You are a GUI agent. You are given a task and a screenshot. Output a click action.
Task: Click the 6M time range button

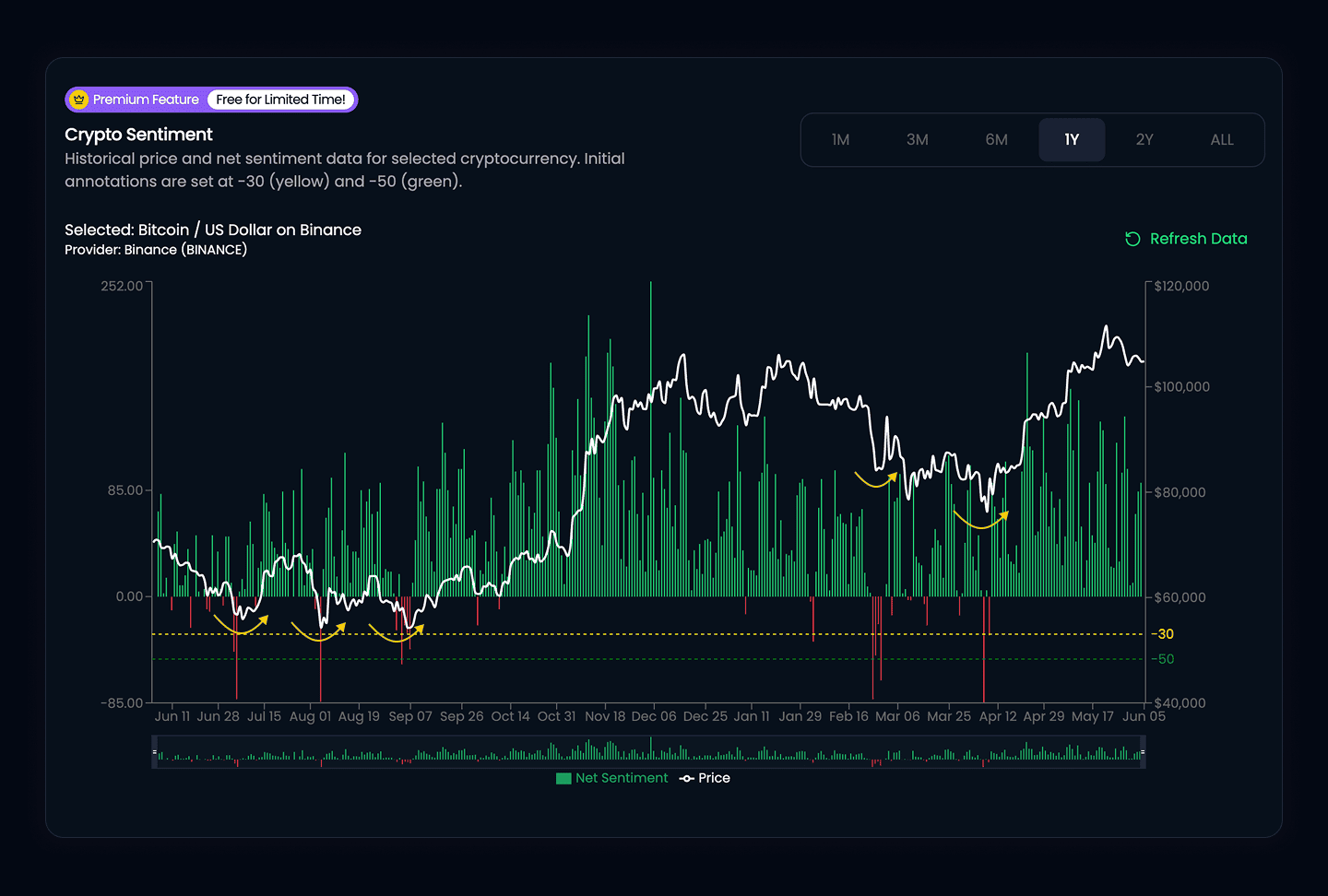coord(996,139)
